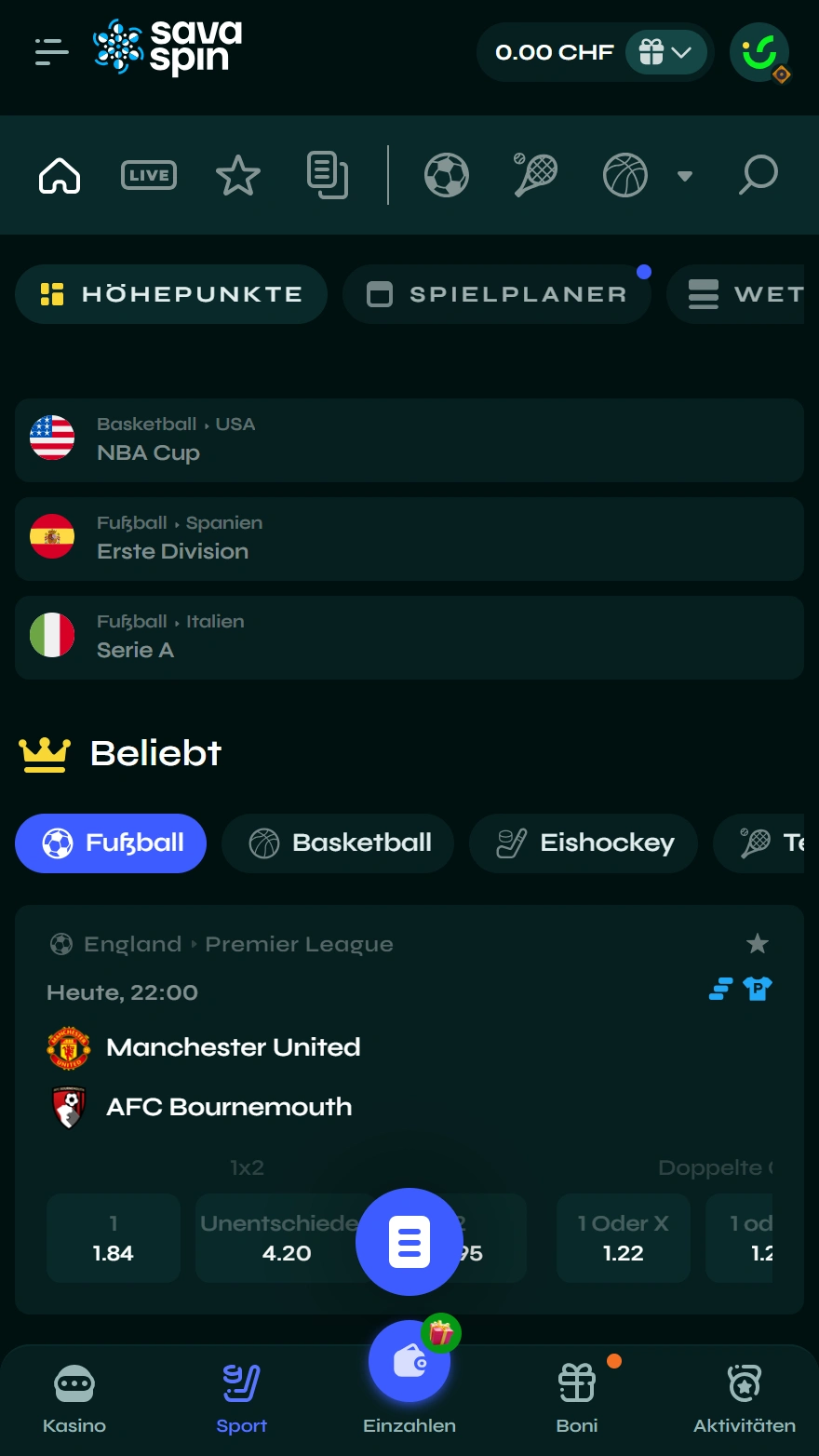819x1456 pixels.
Task: Favorite the Premier League match card star
Action: point(758,943)
